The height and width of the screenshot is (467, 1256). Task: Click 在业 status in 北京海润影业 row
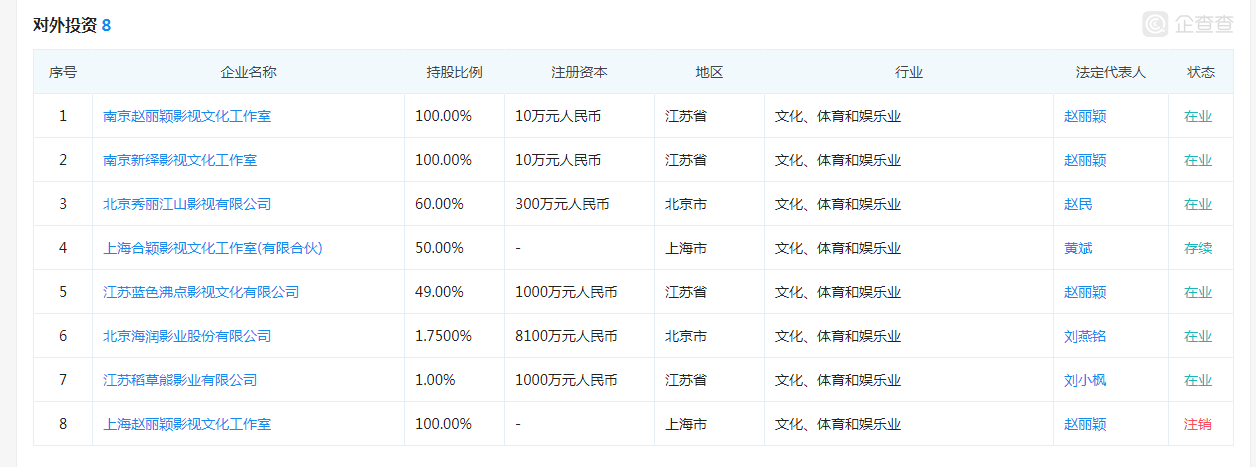(1198, 336)
